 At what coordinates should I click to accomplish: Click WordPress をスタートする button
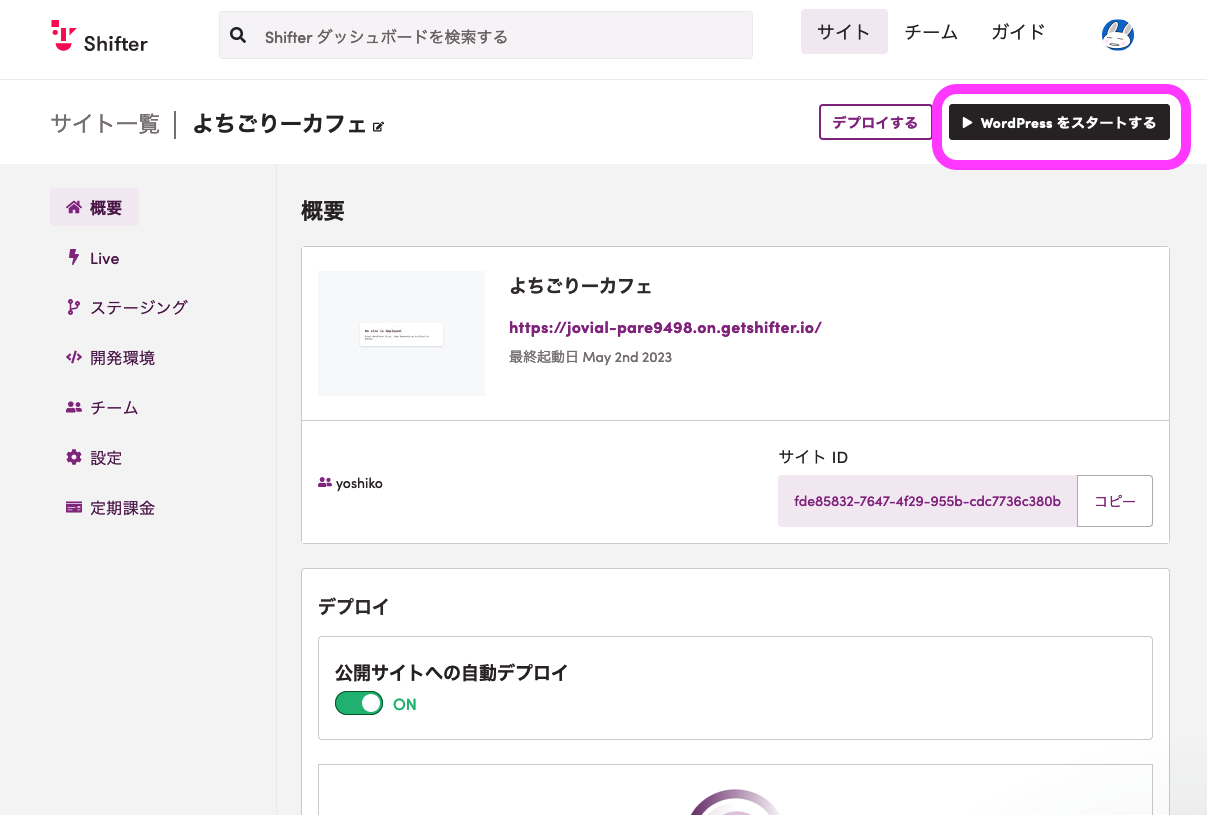1059,123
